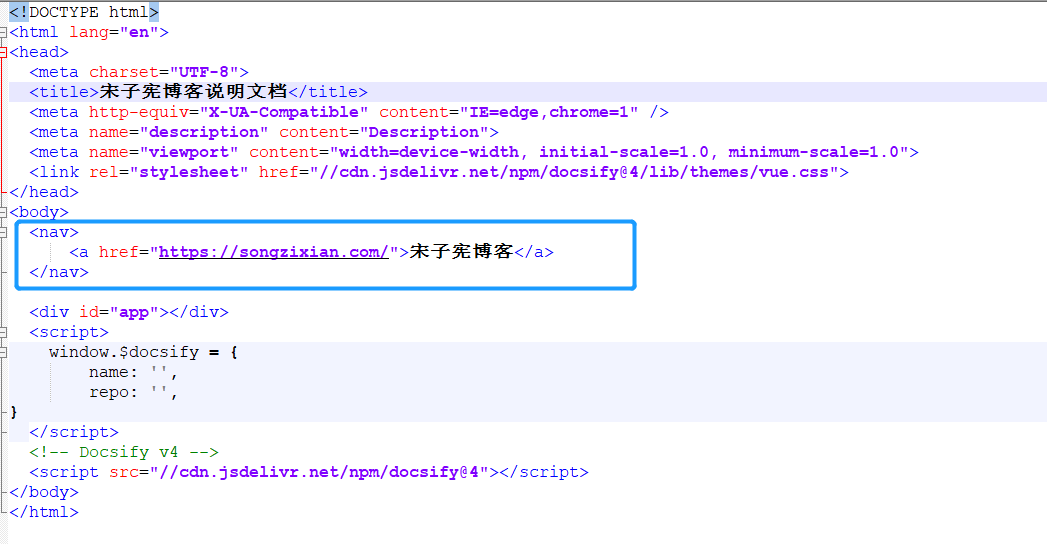Click the rel="stylesheet" attribute

pos(169,172)
